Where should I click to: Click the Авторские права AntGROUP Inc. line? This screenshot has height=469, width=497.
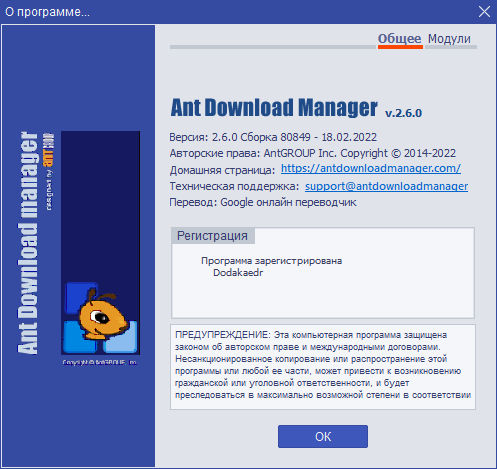[x=313, y=153]
